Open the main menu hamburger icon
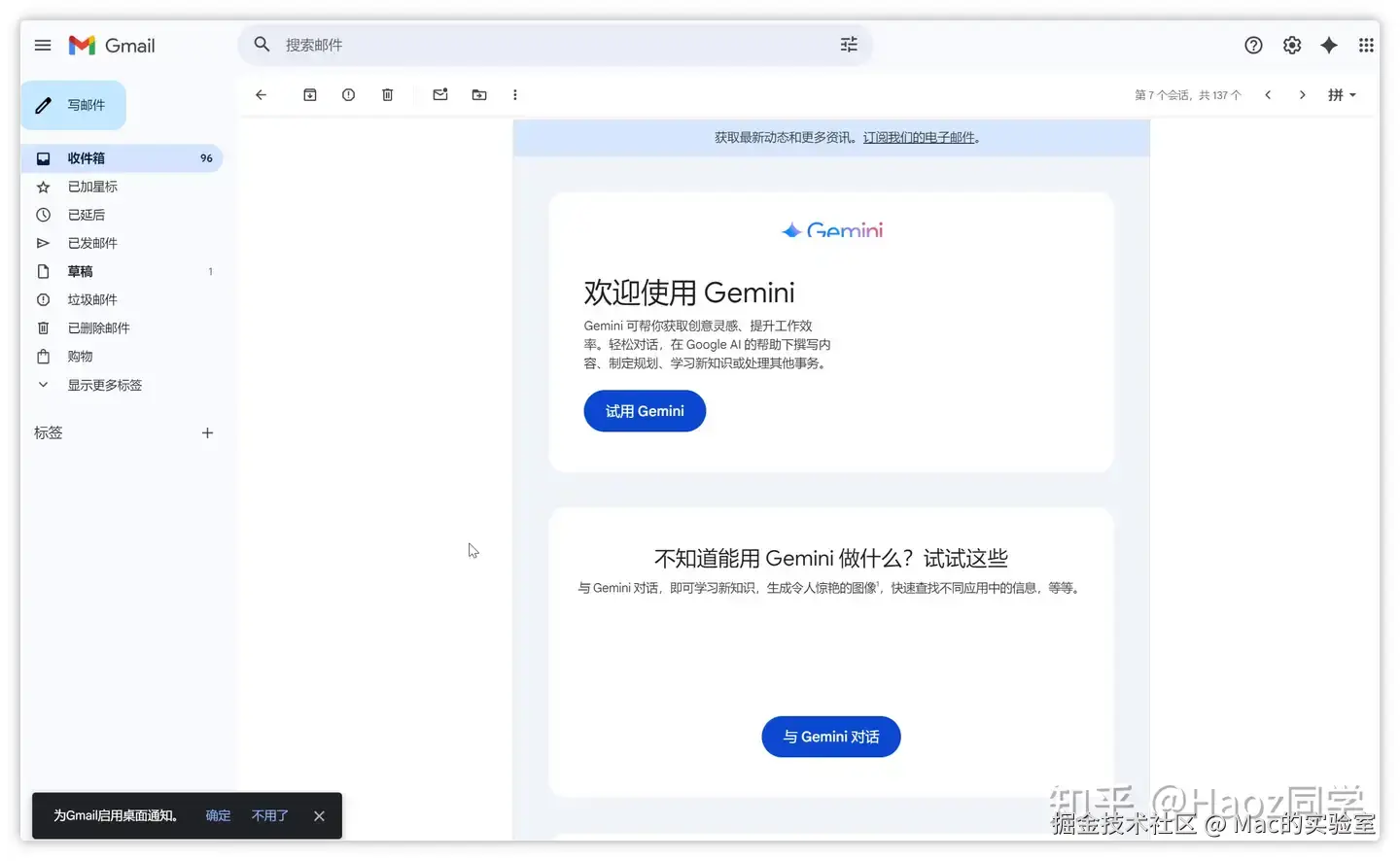The height and width of the screenshot is (861, 1400). (43, 46)
